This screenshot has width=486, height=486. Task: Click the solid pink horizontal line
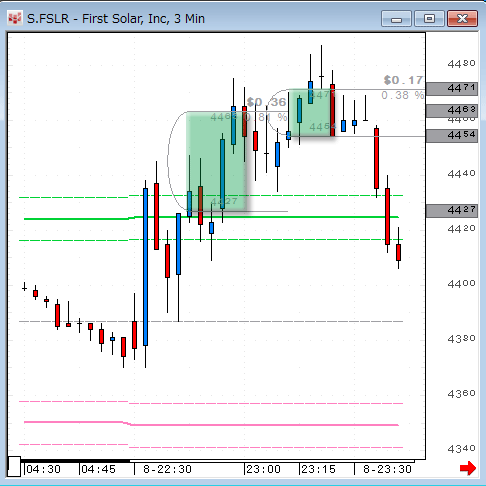click(x=211, y=424)
